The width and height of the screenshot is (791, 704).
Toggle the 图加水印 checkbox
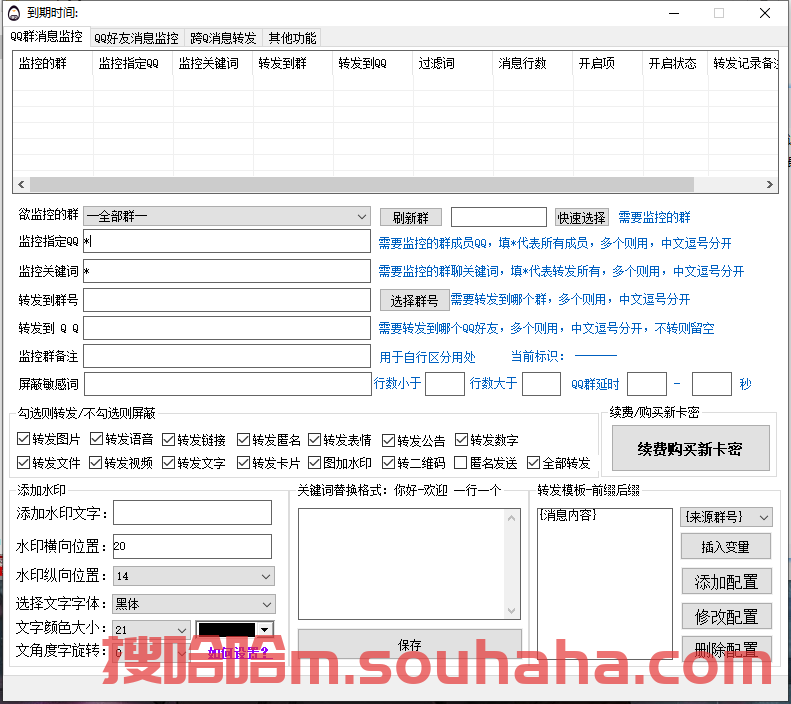pyautogui.click(x=315, y=463)
